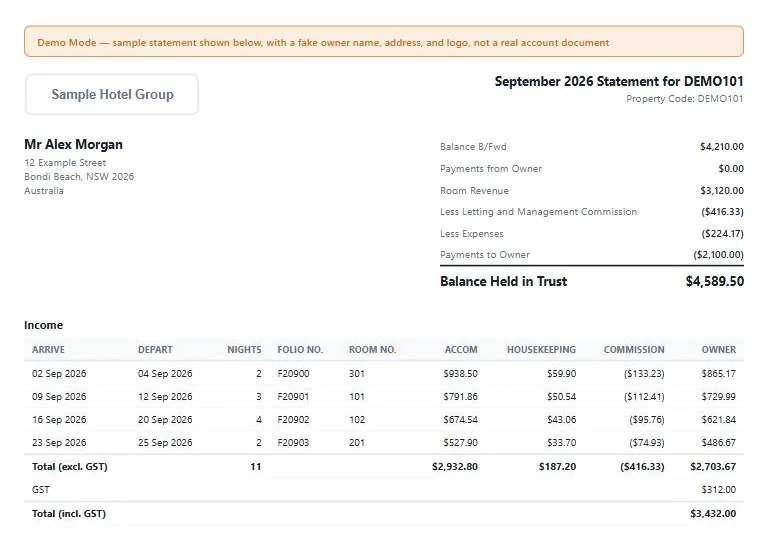This screenshot has height=535, width=768.
Task: Click the ARRIVE column header
Action: coord(48,350)
